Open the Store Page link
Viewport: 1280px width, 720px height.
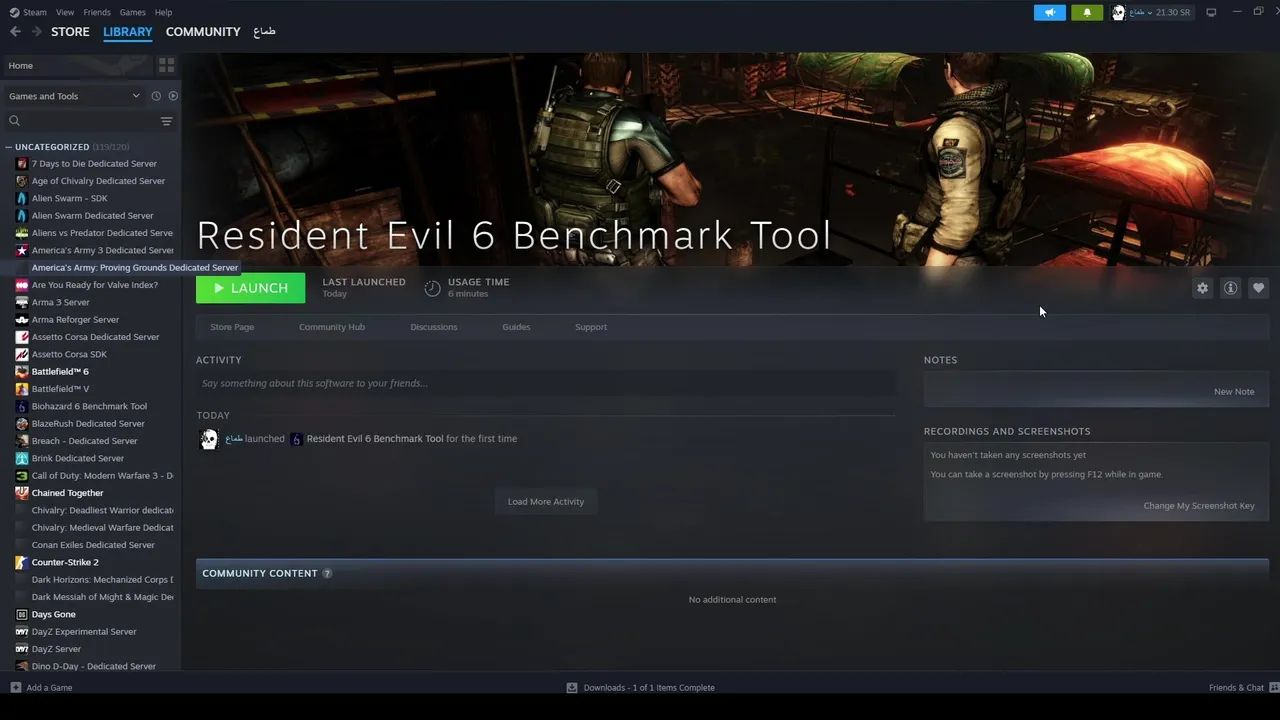click(x=232, y=327)
